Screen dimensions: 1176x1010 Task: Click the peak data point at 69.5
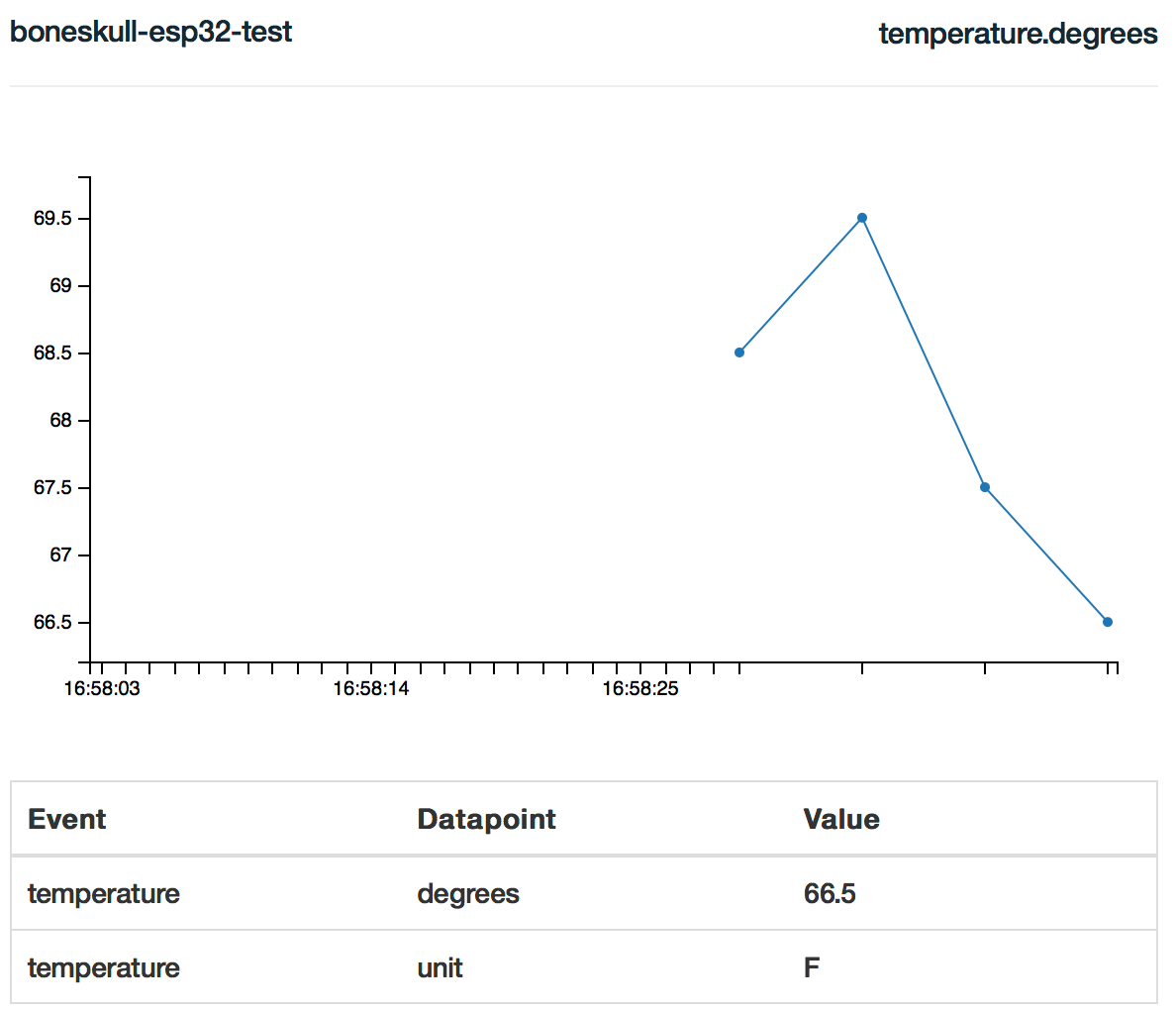(862, 218)
